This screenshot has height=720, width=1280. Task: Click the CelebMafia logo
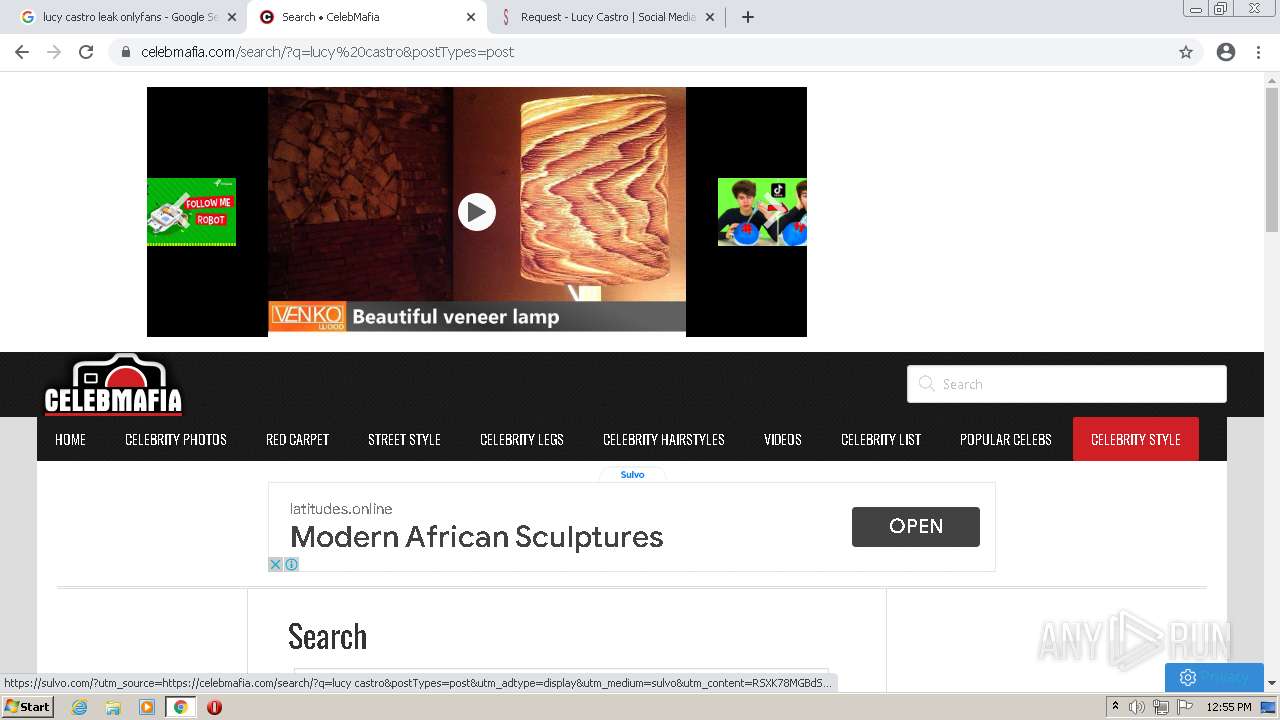113,385
